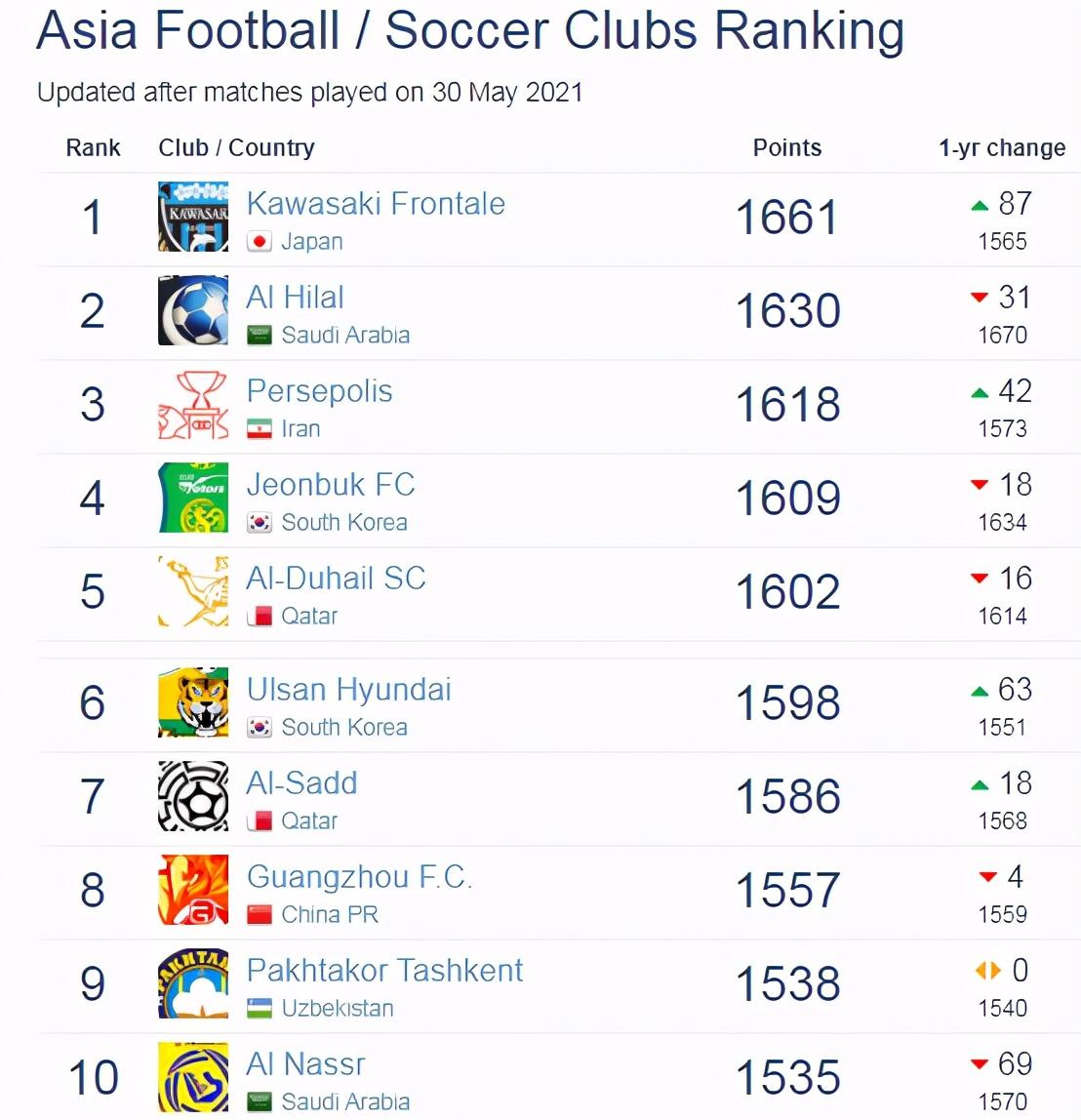
Task: Click the Japan flag under Kawasaki Frontale
Action: click(259, 242)
